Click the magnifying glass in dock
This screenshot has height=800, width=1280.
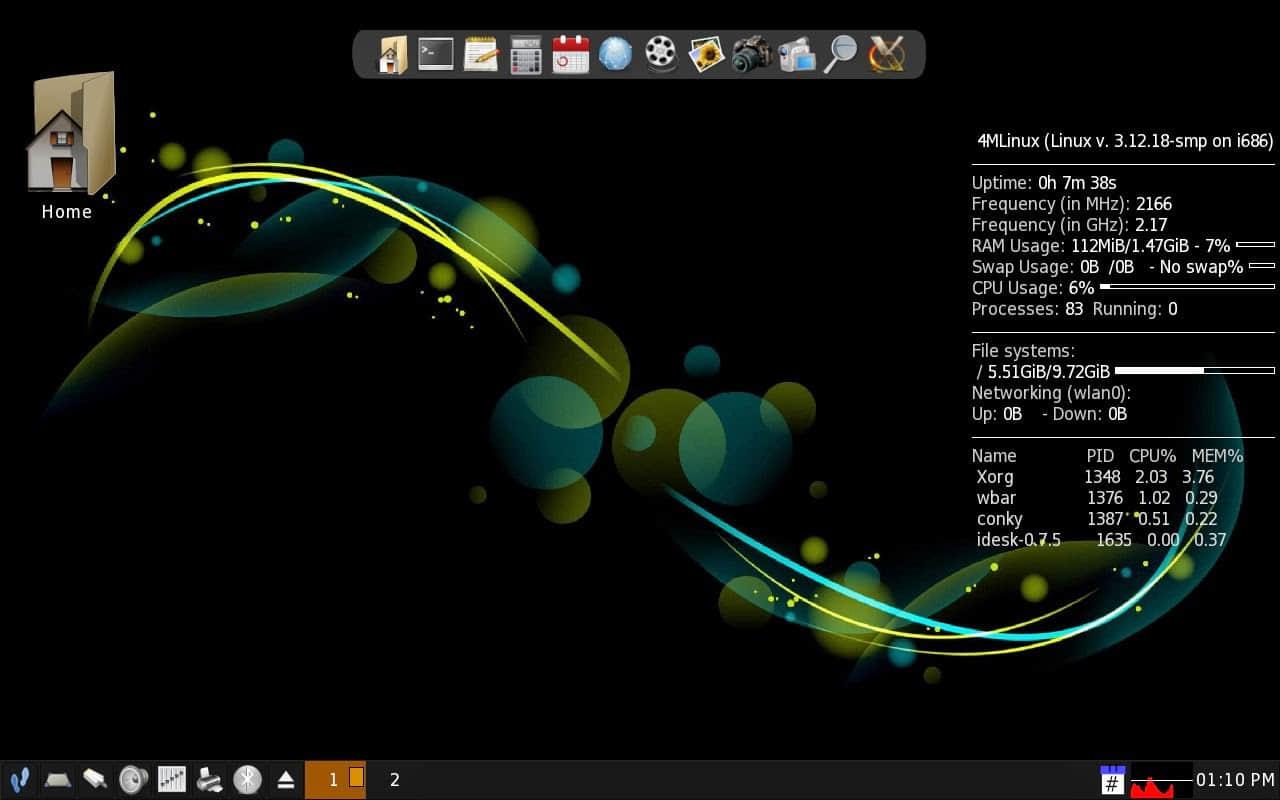[x=841, y=54]
